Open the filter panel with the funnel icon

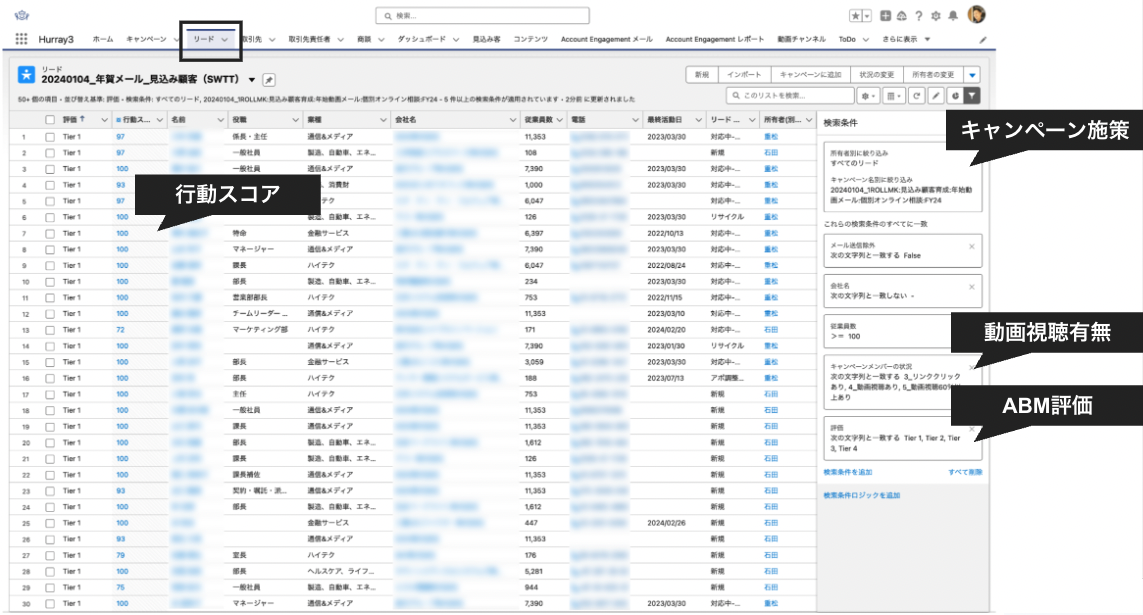tap(972, 97)
